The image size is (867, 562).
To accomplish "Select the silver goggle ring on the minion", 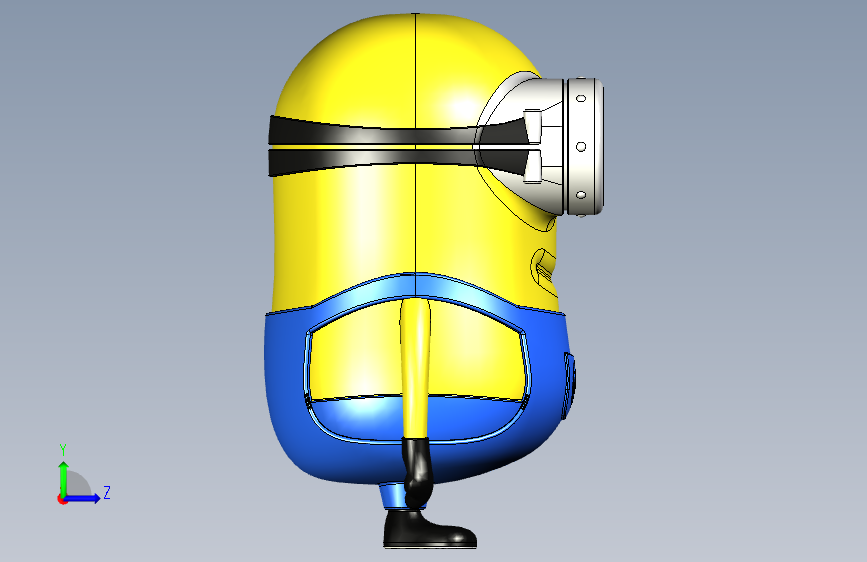I will [x=584, y=146].
